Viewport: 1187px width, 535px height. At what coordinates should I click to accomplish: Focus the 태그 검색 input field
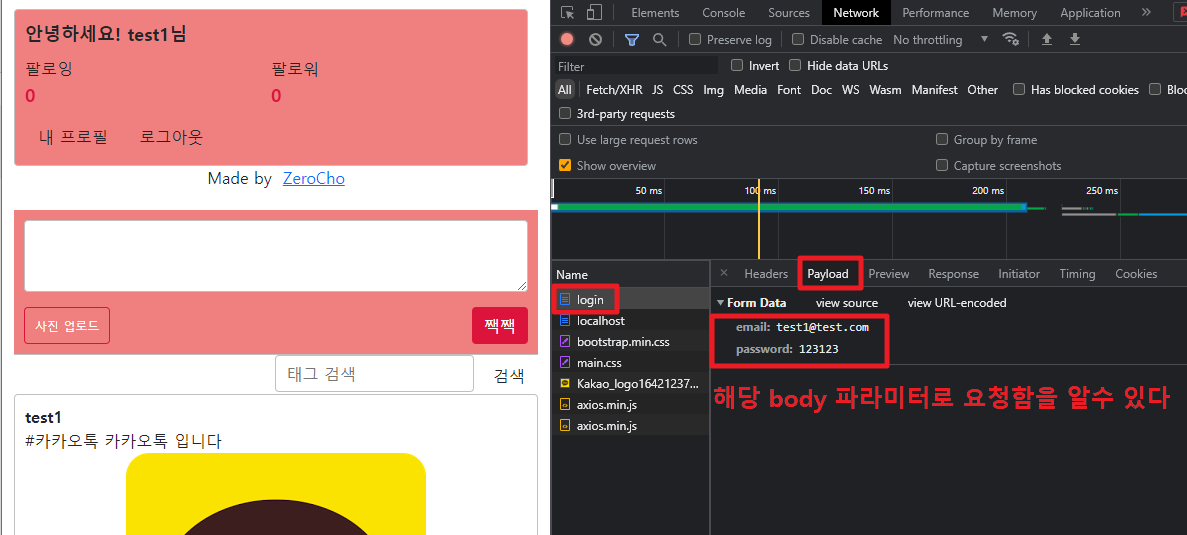pos(374,374)
